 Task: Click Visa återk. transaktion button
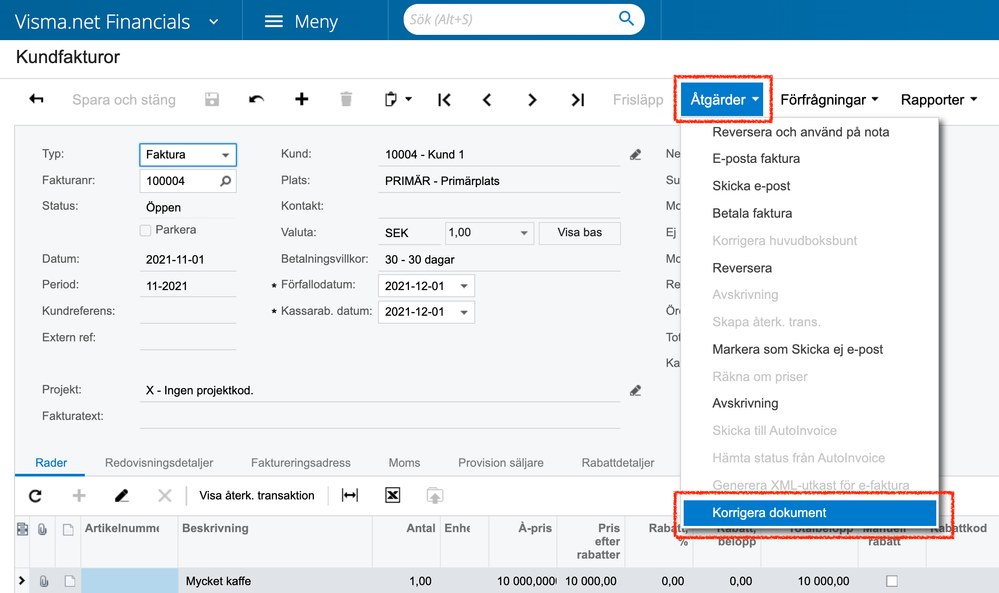click(x=257, y=496)
